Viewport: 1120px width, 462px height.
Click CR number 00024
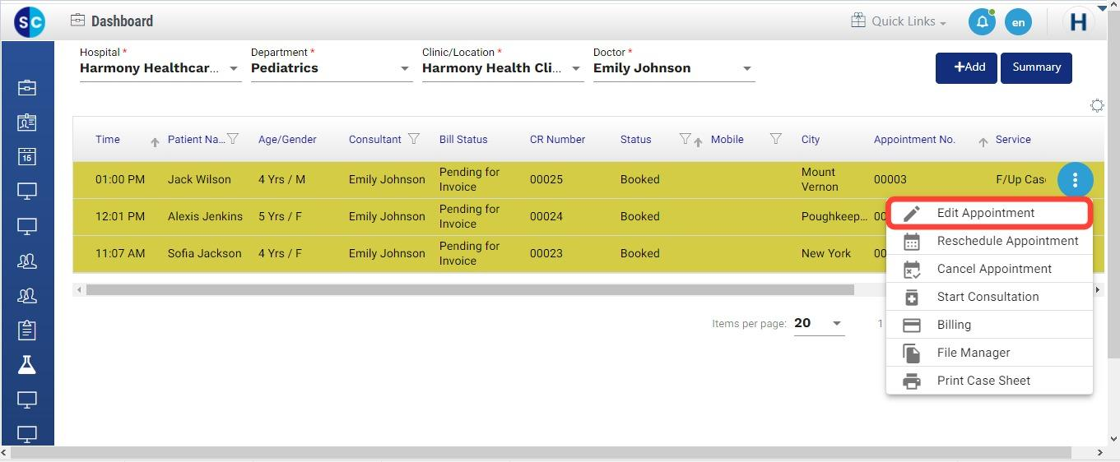(x=544, y=216)
